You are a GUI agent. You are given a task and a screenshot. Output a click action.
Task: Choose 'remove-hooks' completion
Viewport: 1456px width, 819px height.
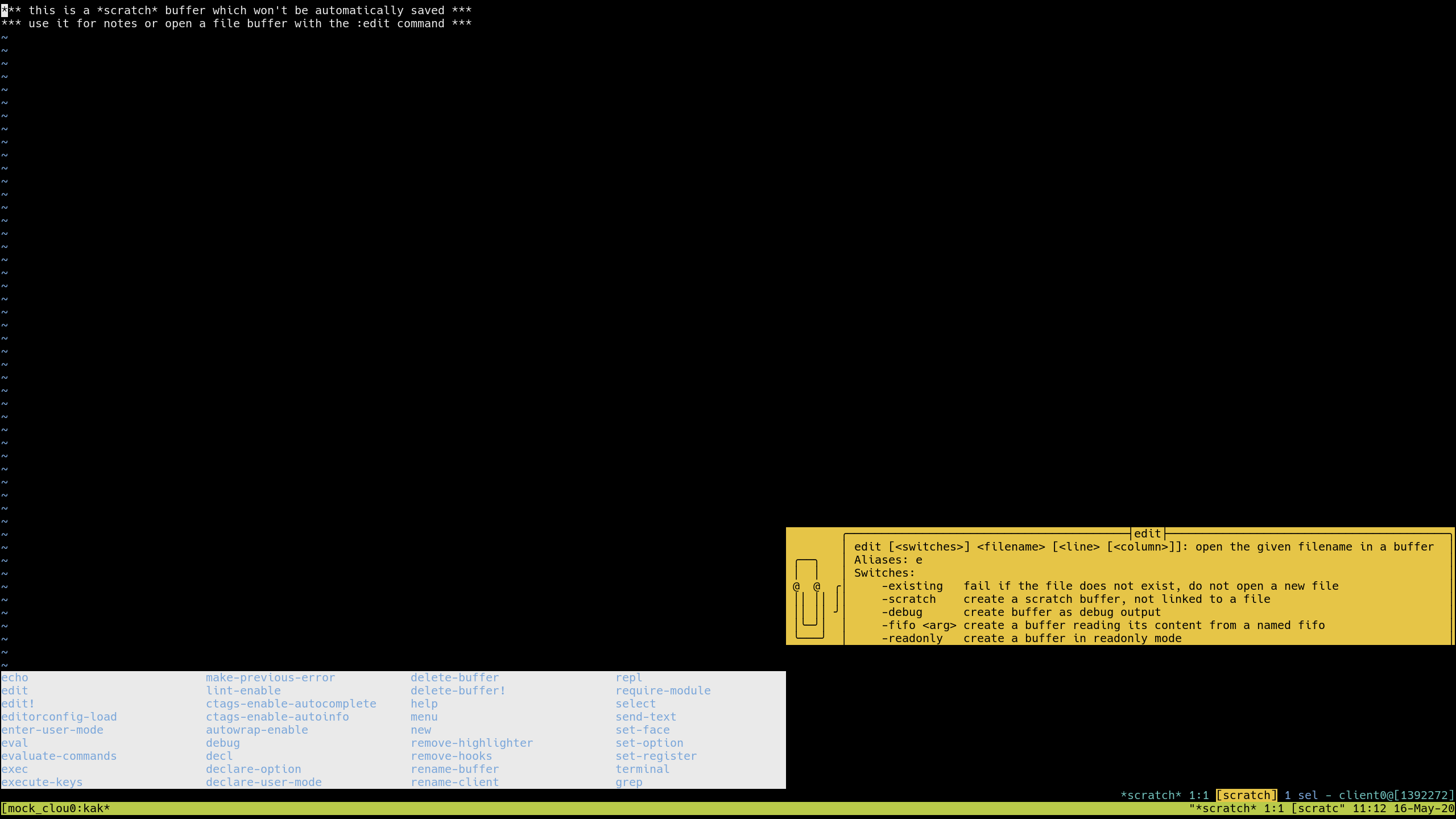point(452,756)
